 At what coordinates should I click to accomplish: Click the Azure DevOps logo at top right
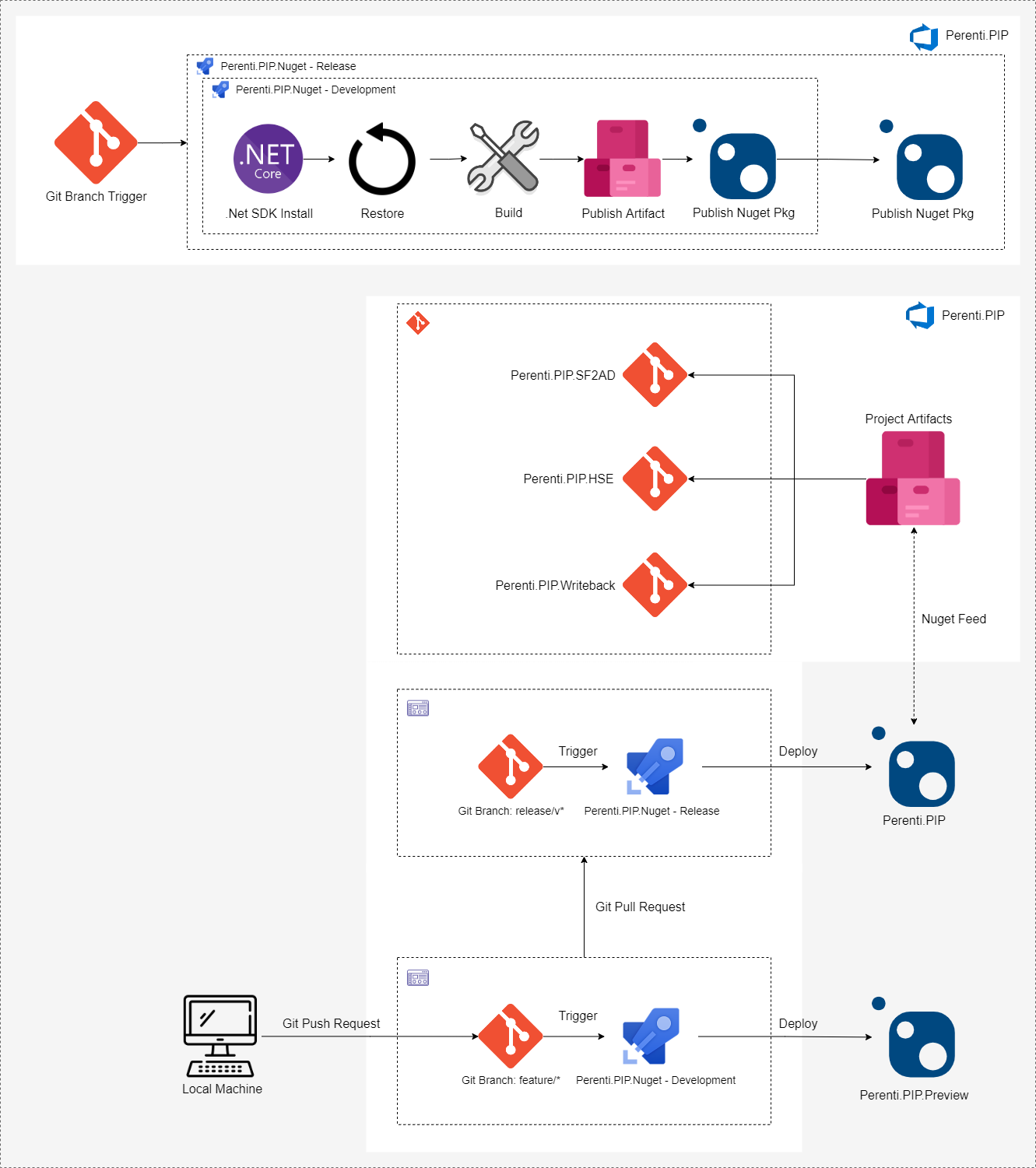tap(924, 37)
